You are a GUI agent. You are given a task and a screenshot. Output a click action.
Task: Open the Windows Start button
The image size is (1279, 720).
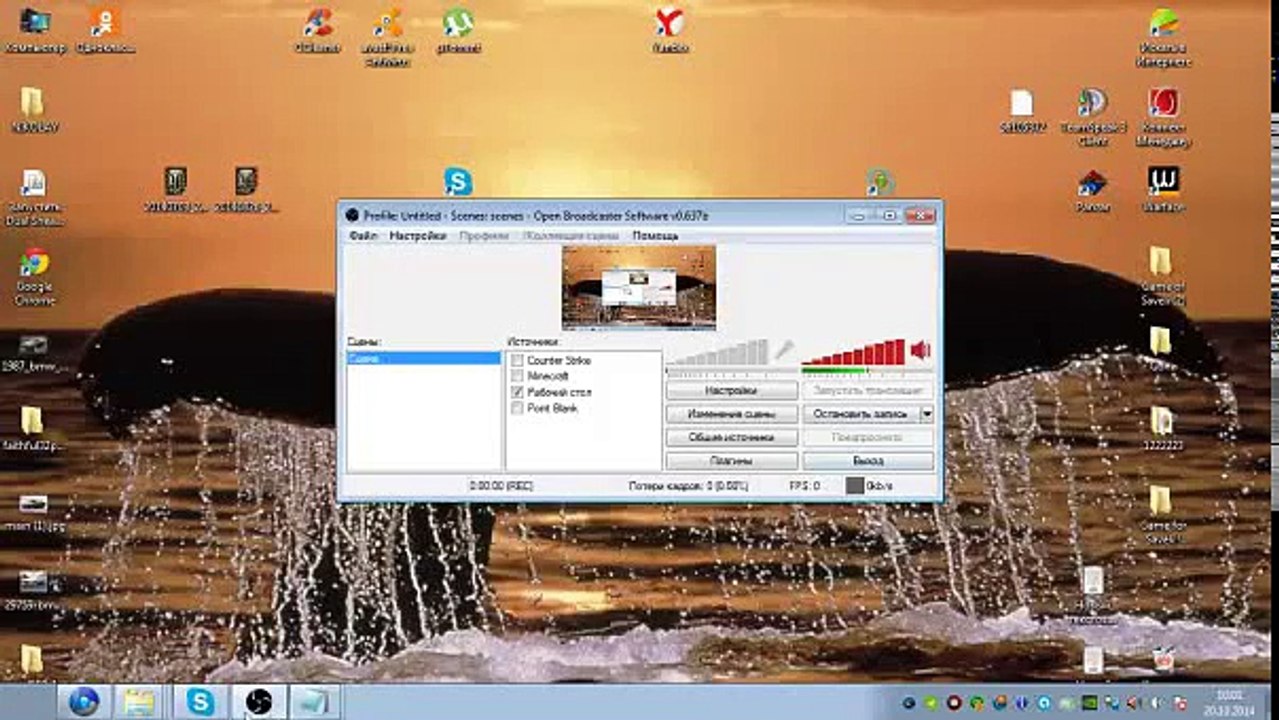pyautogui.click(x=84, y=701)
